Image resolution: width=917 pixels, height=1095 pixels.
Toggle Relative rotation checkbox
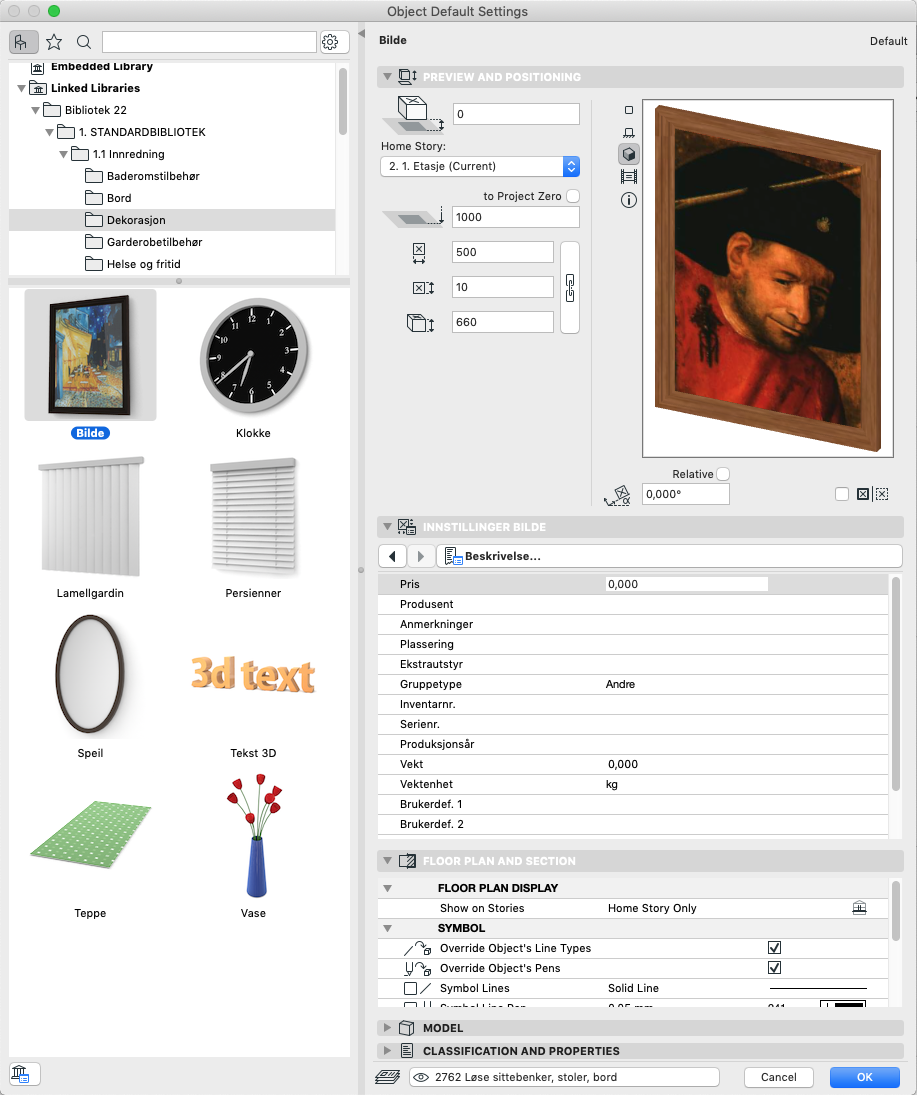point(724,474)
